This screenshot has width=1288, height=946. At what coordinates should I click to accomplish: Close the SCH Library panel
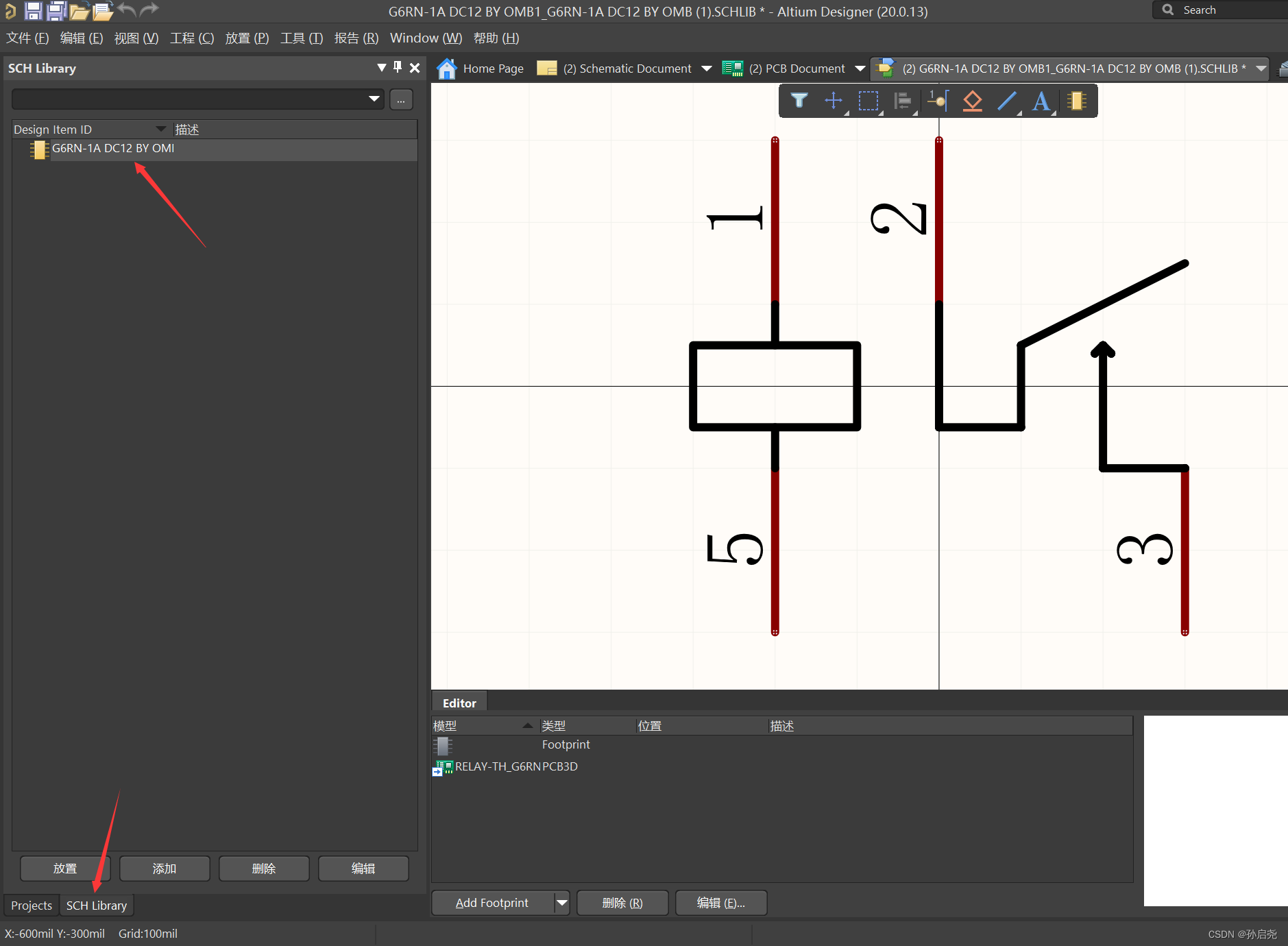[415, 67]
